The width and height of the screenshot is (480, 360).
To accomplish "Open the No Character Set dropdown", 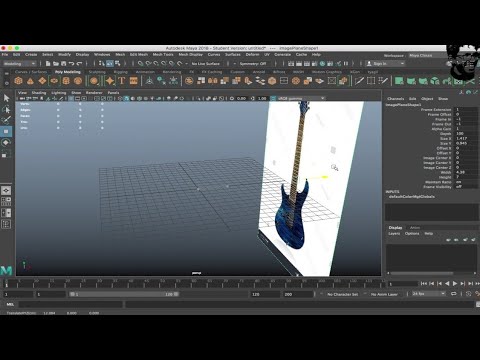I will 342,294.
